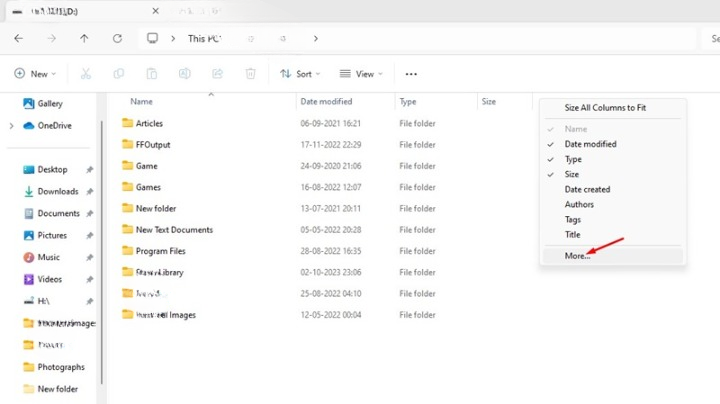Click the Rename icon in toolbar
The width and height of the screenshot is (720, 404).
(185, 73)
